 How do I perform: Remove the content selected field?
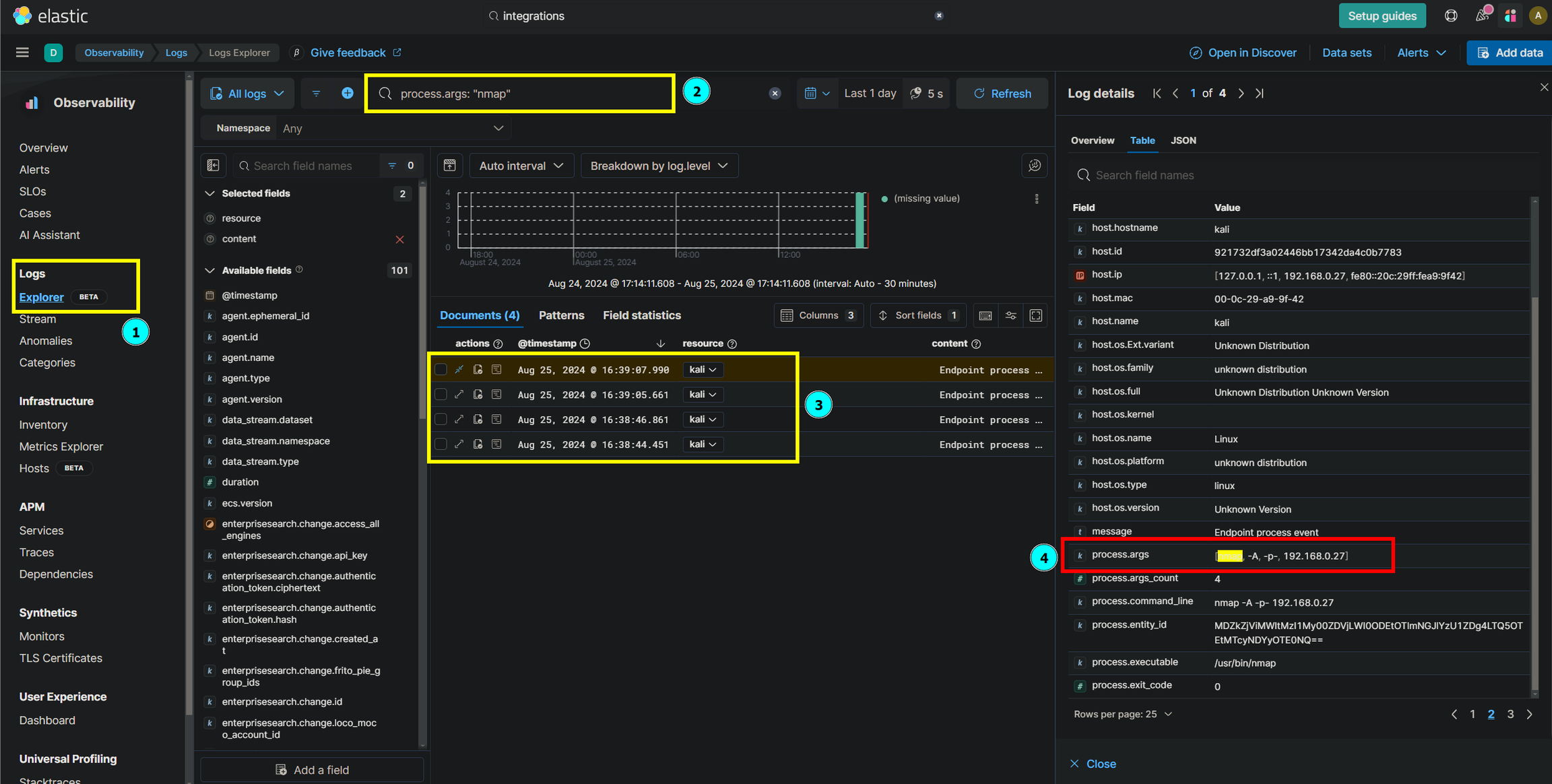coord(400,239)
